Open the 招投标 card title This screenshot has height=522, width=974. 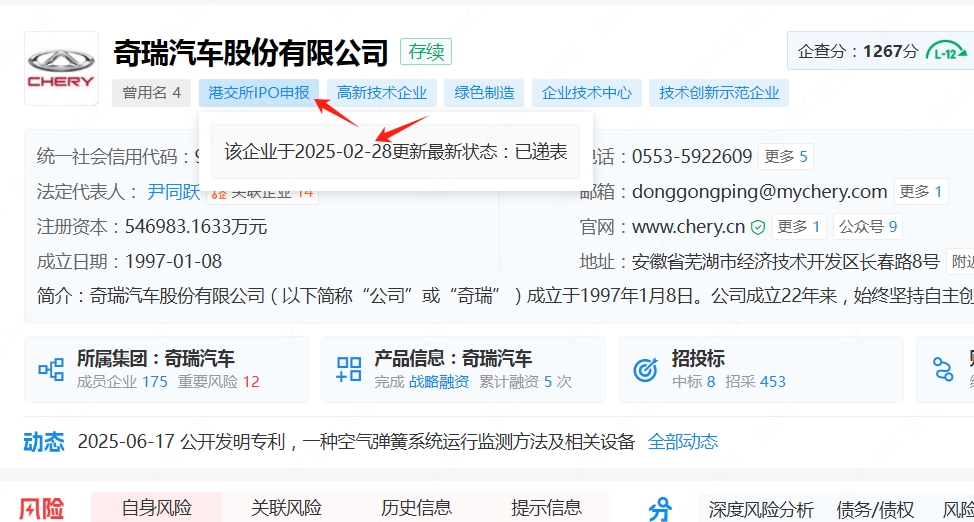point(698,359)
